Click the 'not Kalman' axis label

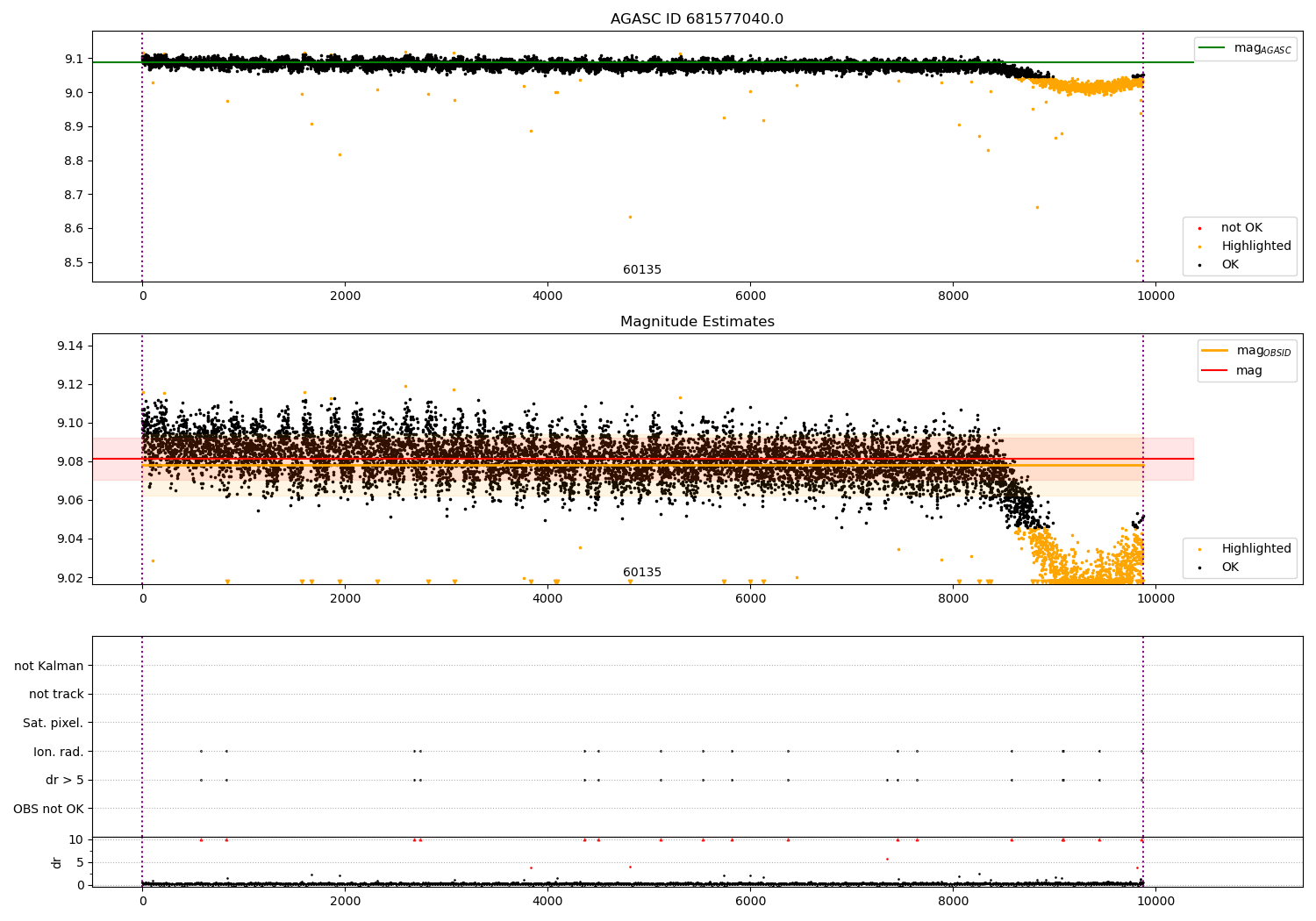(x=49, y=667)
